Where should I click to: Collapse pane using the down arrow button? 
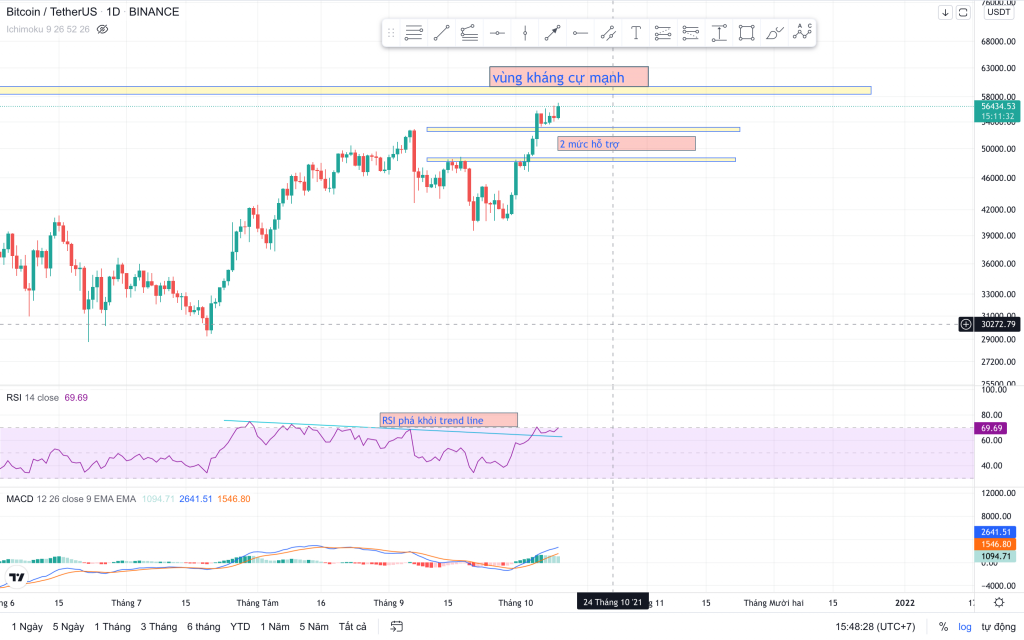(x=945, y=12)
